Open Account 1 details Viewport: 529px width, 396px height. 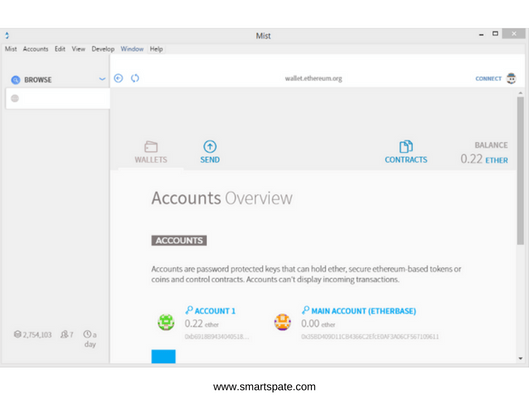pos(215,311)
